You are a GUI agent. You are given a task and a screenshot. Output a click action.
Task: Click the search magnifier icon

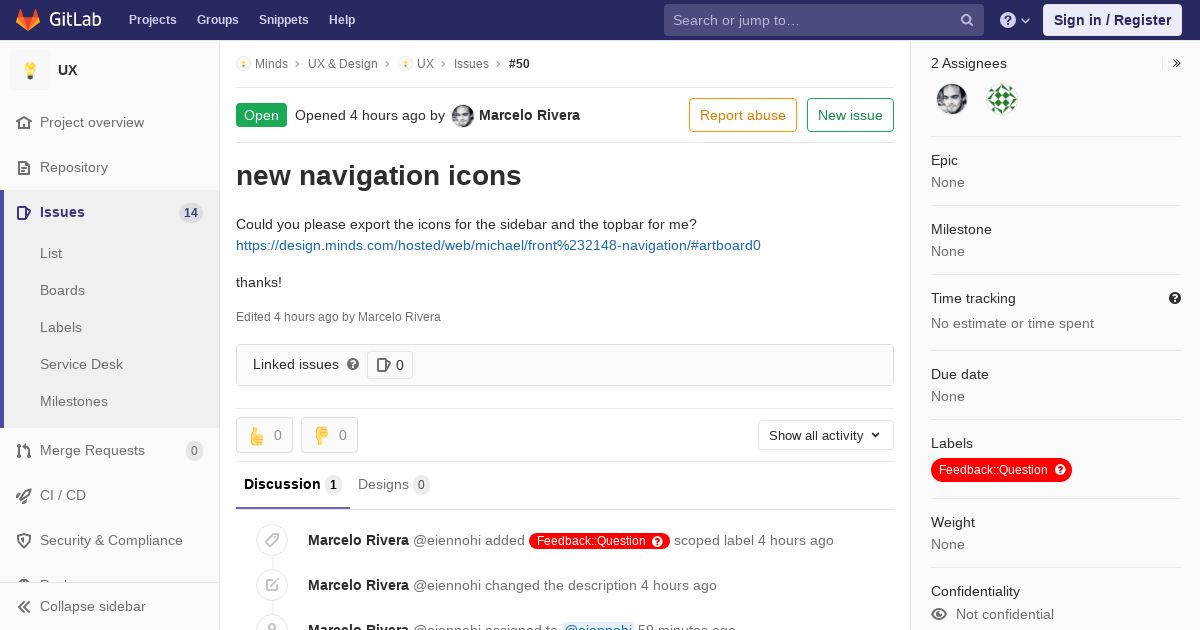click(967, 20)
